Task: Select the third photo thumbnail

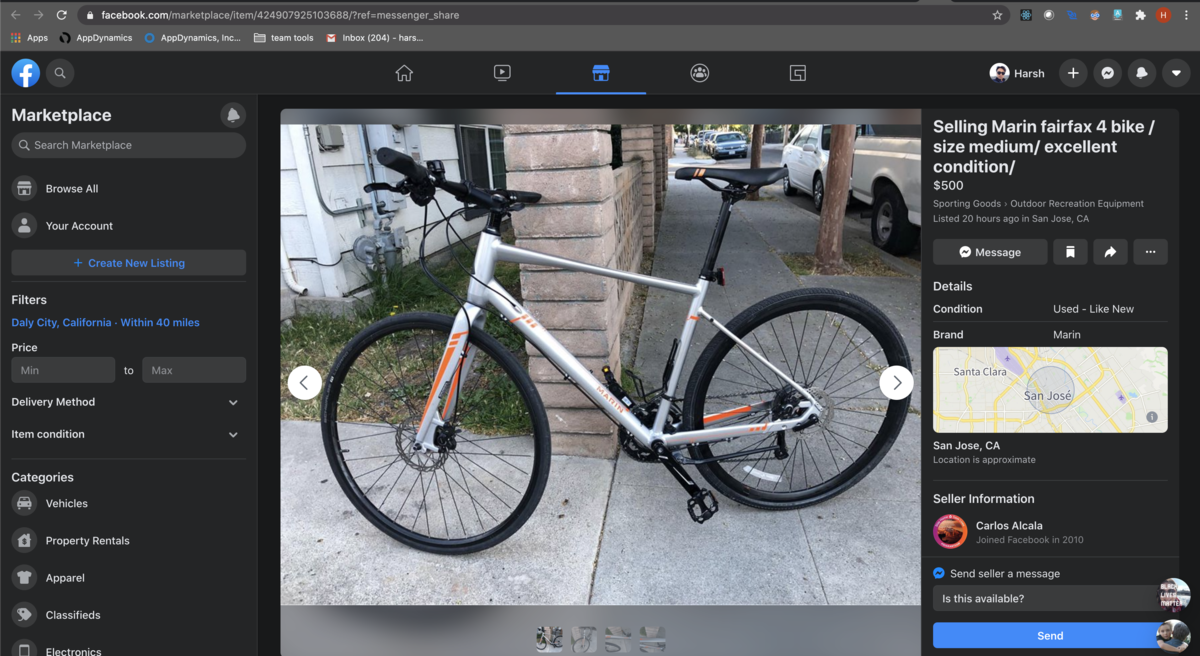Action: (618, 639)
